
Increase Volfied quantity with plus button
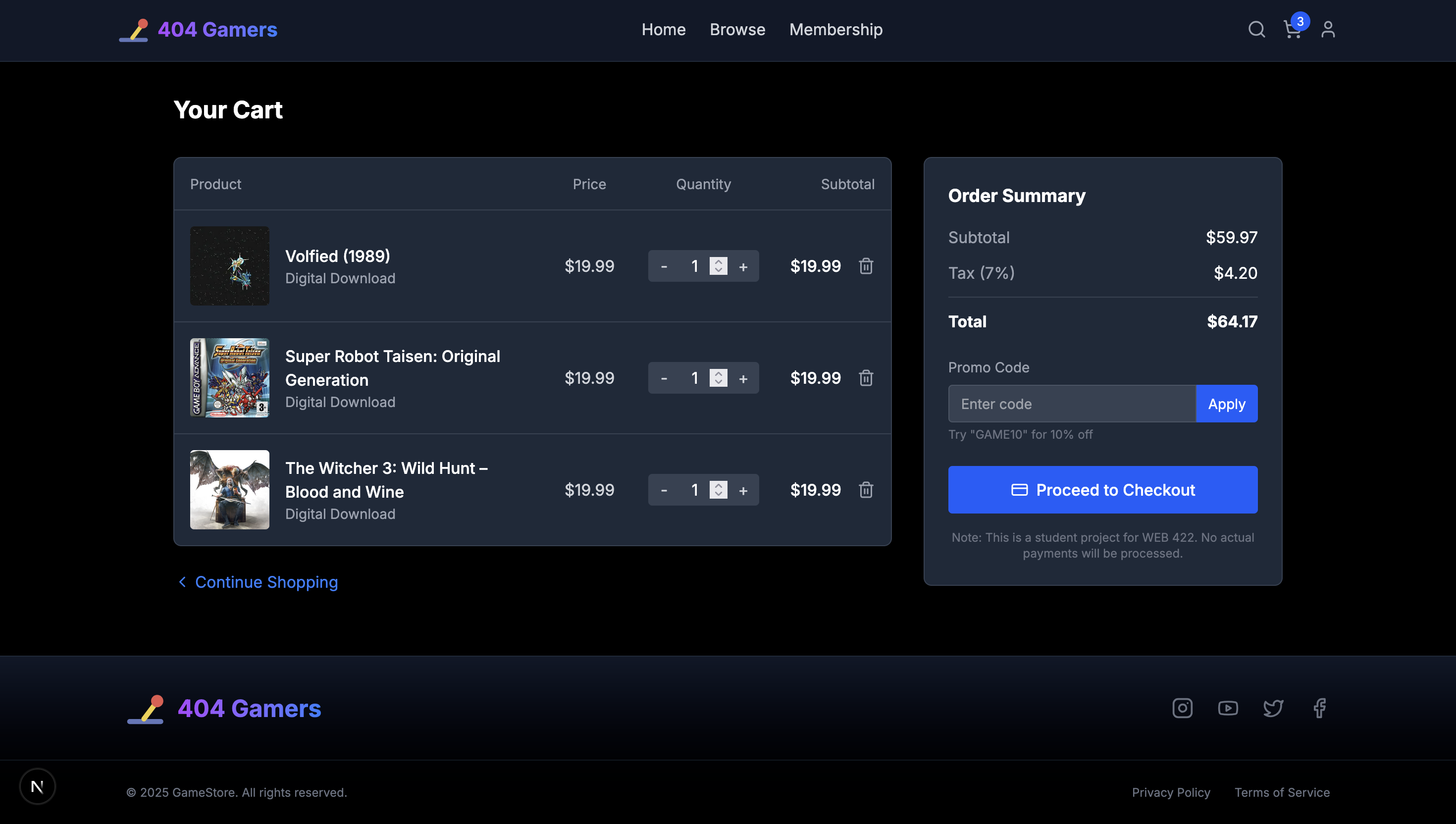[743, 266]
